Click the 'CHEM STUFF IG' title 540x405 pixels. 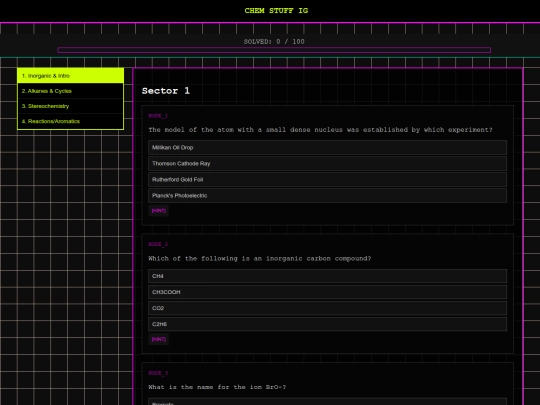click(x=276, y=11)
